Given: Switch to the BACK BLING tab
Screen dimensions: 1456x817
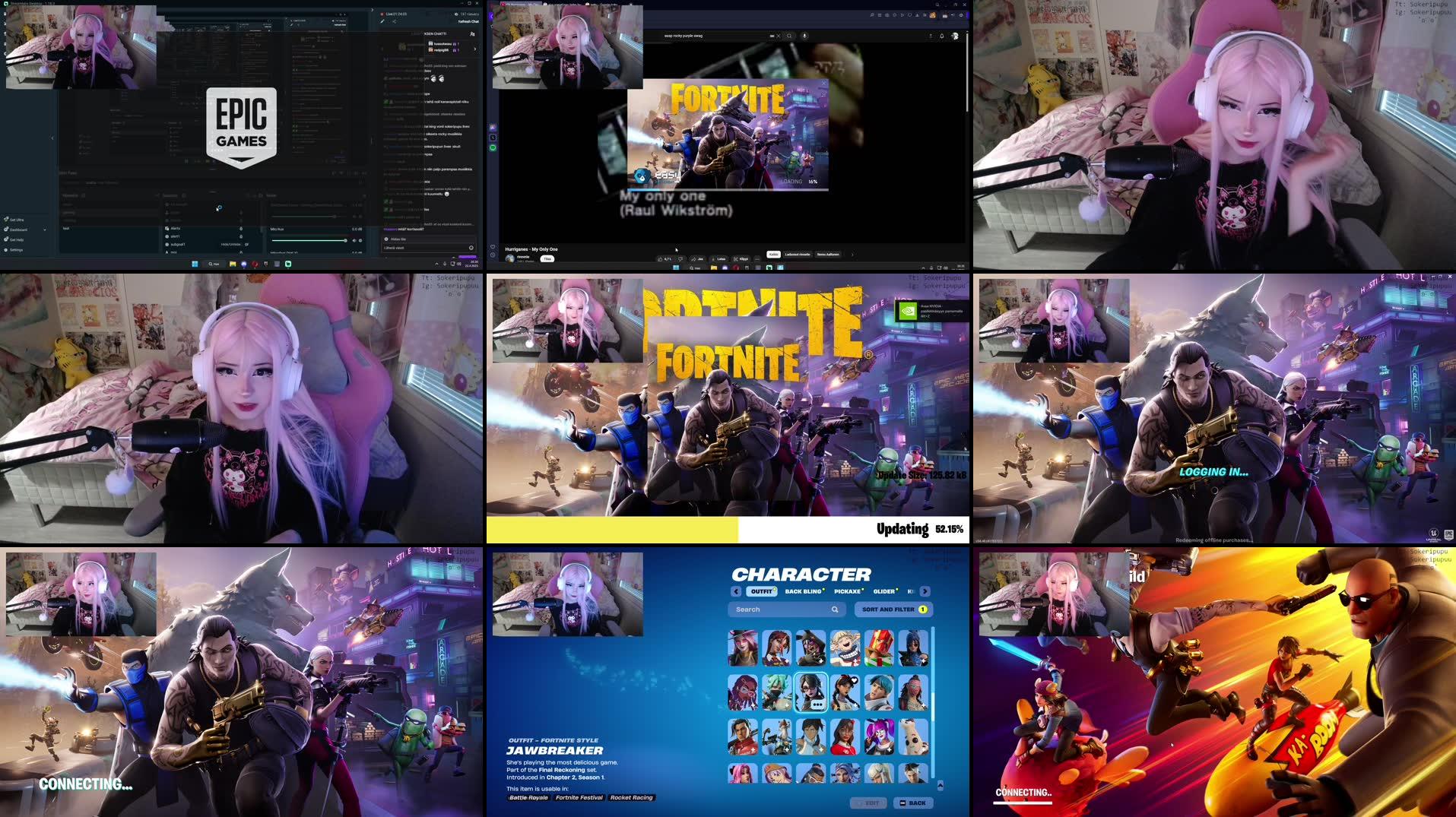Looking at the screenshot, I should (x=804, y=591).
